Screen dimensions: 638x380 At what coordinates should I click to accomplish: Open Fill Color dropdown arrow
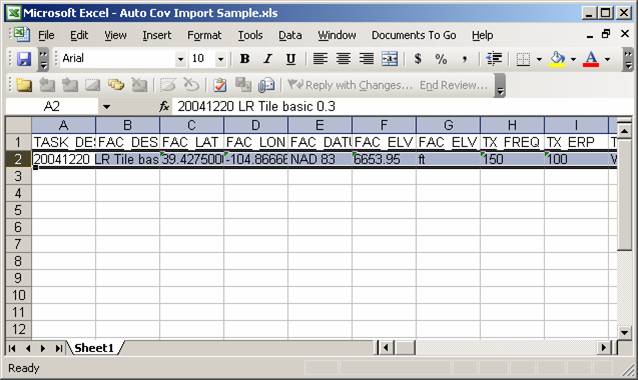[573, 59]
